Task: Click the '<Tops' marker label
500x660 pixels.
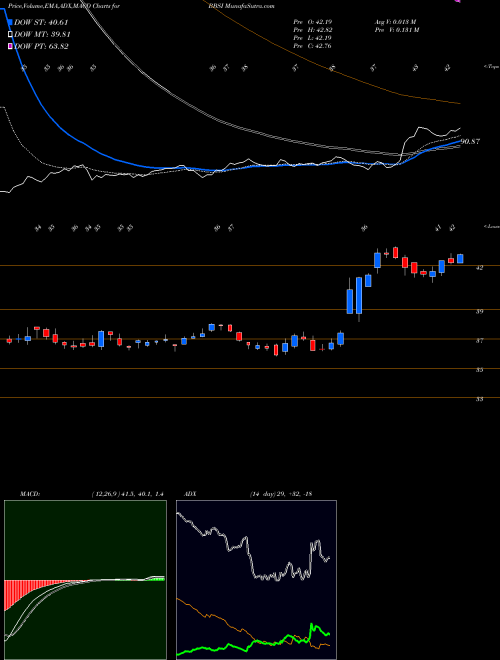Action: tap(491, 67)
